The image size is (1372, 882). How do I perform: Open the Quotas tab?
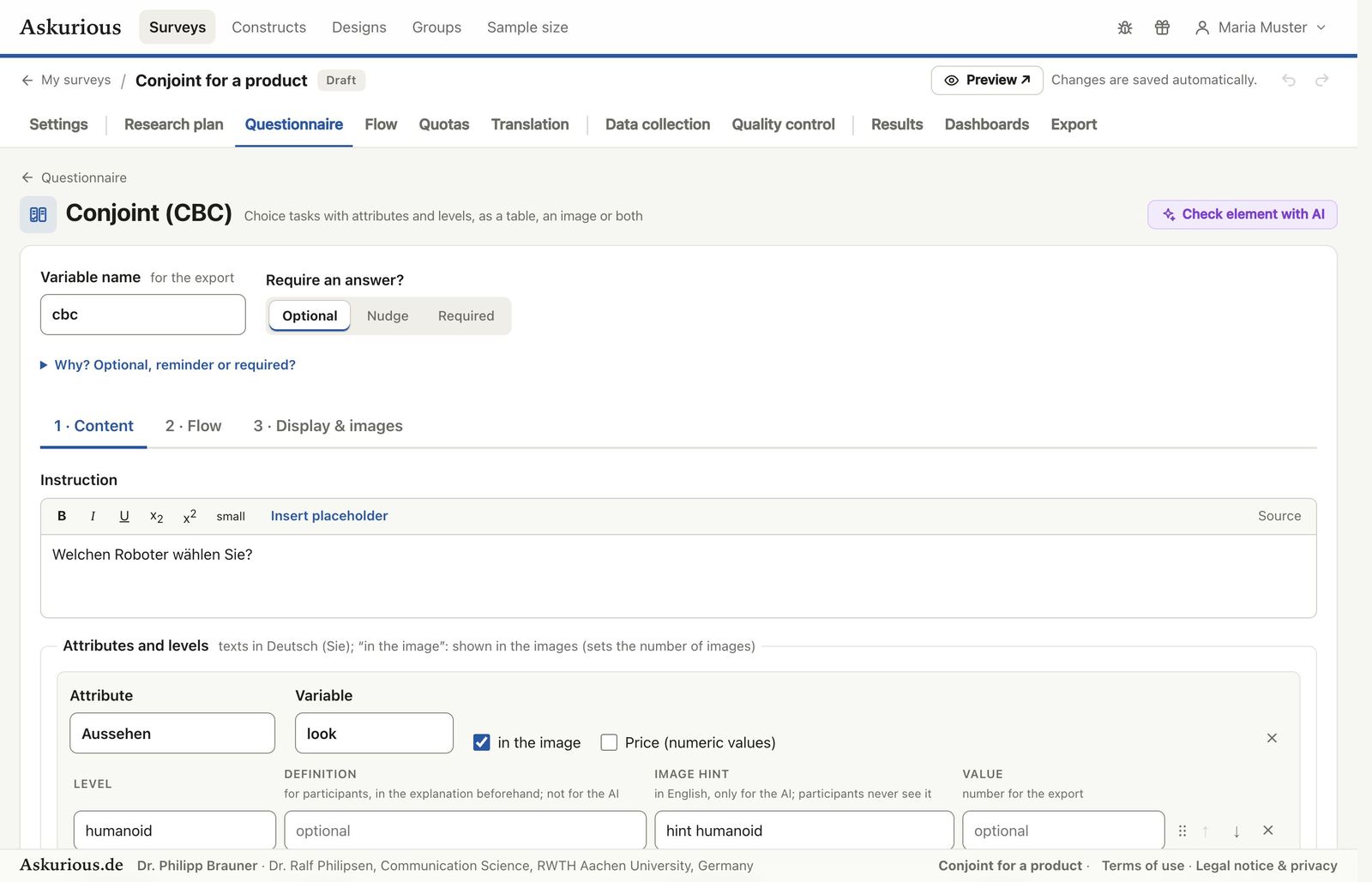pyautogui.click(x=443, y=124)
